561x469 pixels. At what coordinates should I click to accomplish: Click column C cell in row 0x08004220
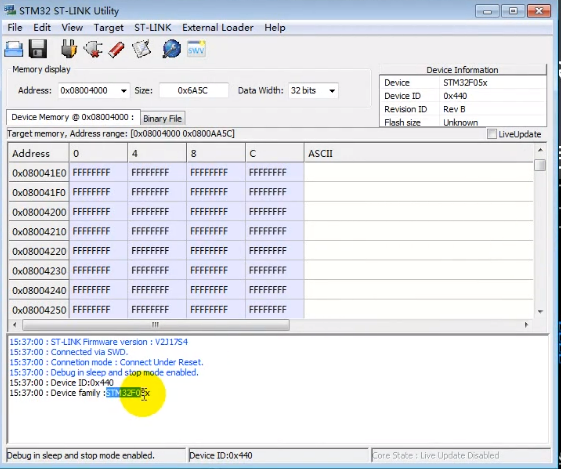click(x=275, y=251)
